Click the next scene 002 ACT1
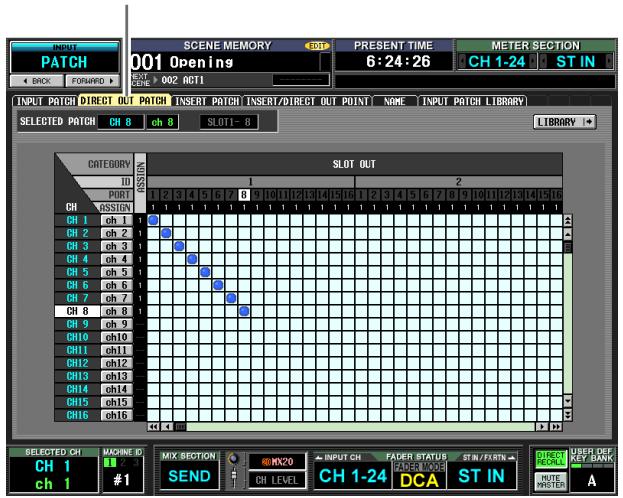The image size is (623, 498). [x=183, y=80]
